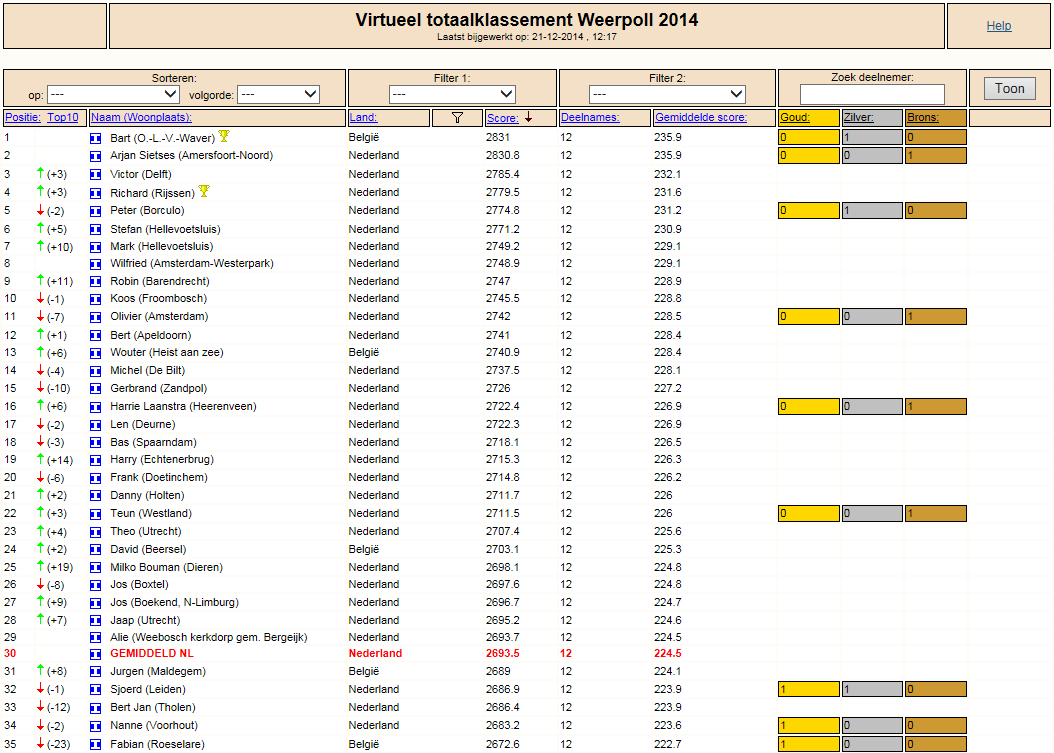1054x753 pixels.
Task: Click the Top10 header link
Action: 63,117
